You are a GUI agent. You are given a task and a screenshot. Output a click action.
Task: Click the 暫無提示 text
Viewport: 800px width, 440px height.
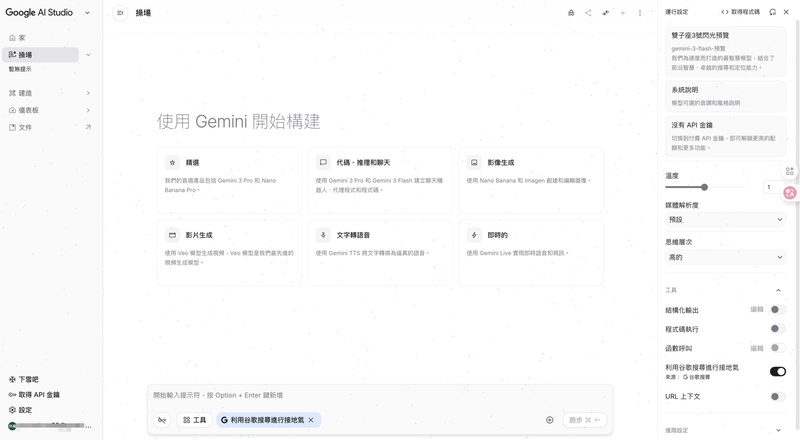coord(20,69)
